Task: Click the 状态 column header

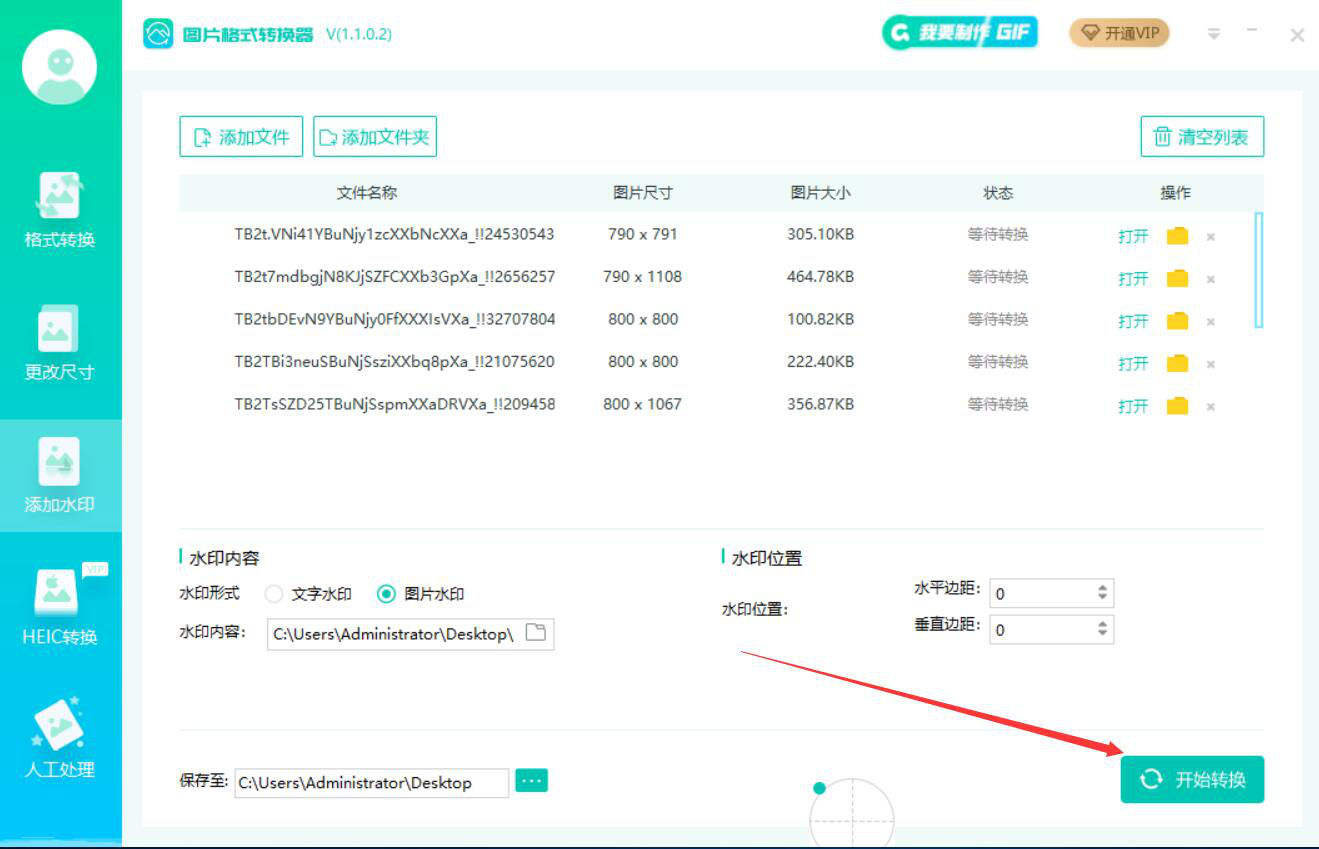Action: point(998,193)
